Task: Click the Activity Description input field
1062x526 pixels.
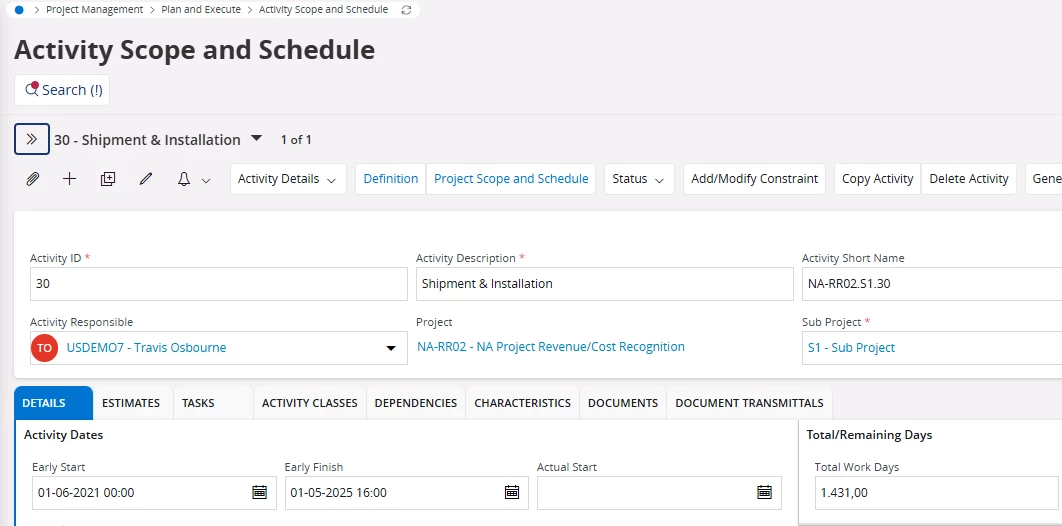Action: click(x=604, y=284)
